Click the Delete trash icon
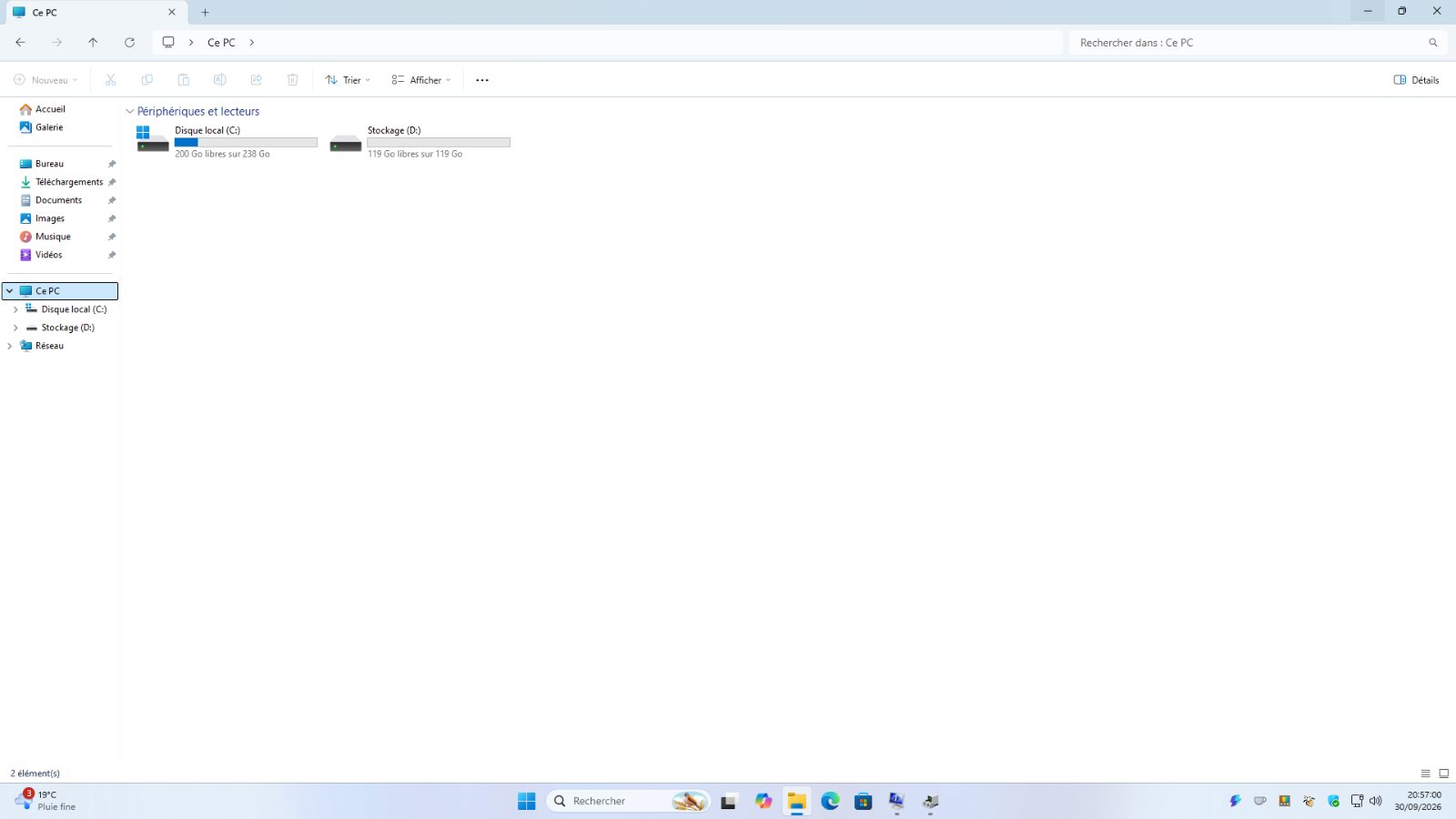 (x=293, y=80)
